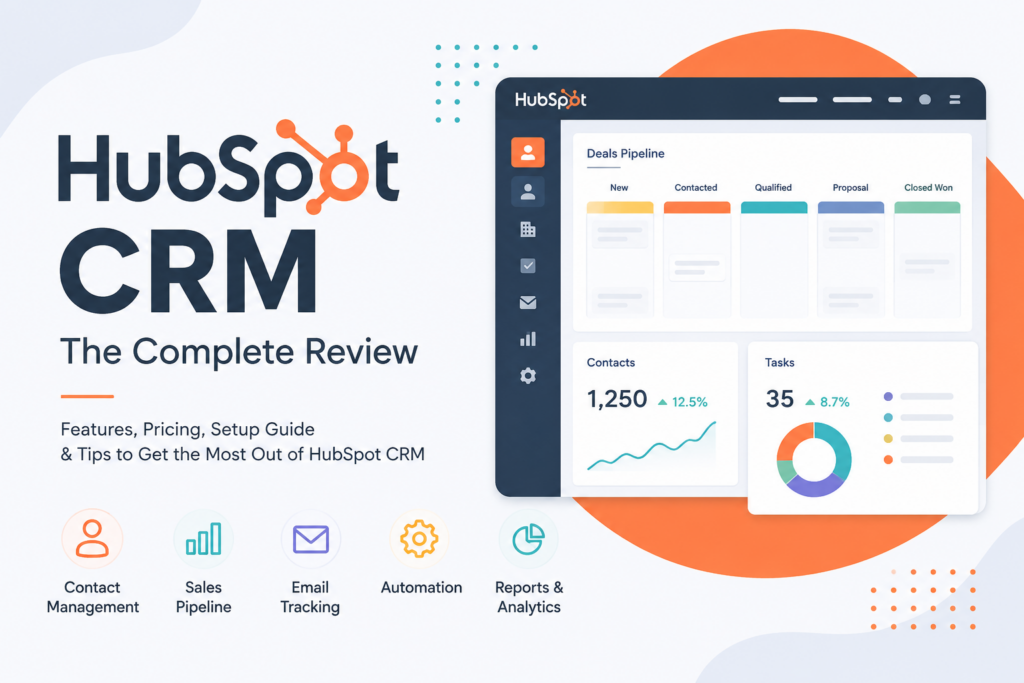Click the tasks donut chart
The image size is (1024, 683).
click(814, 459)
